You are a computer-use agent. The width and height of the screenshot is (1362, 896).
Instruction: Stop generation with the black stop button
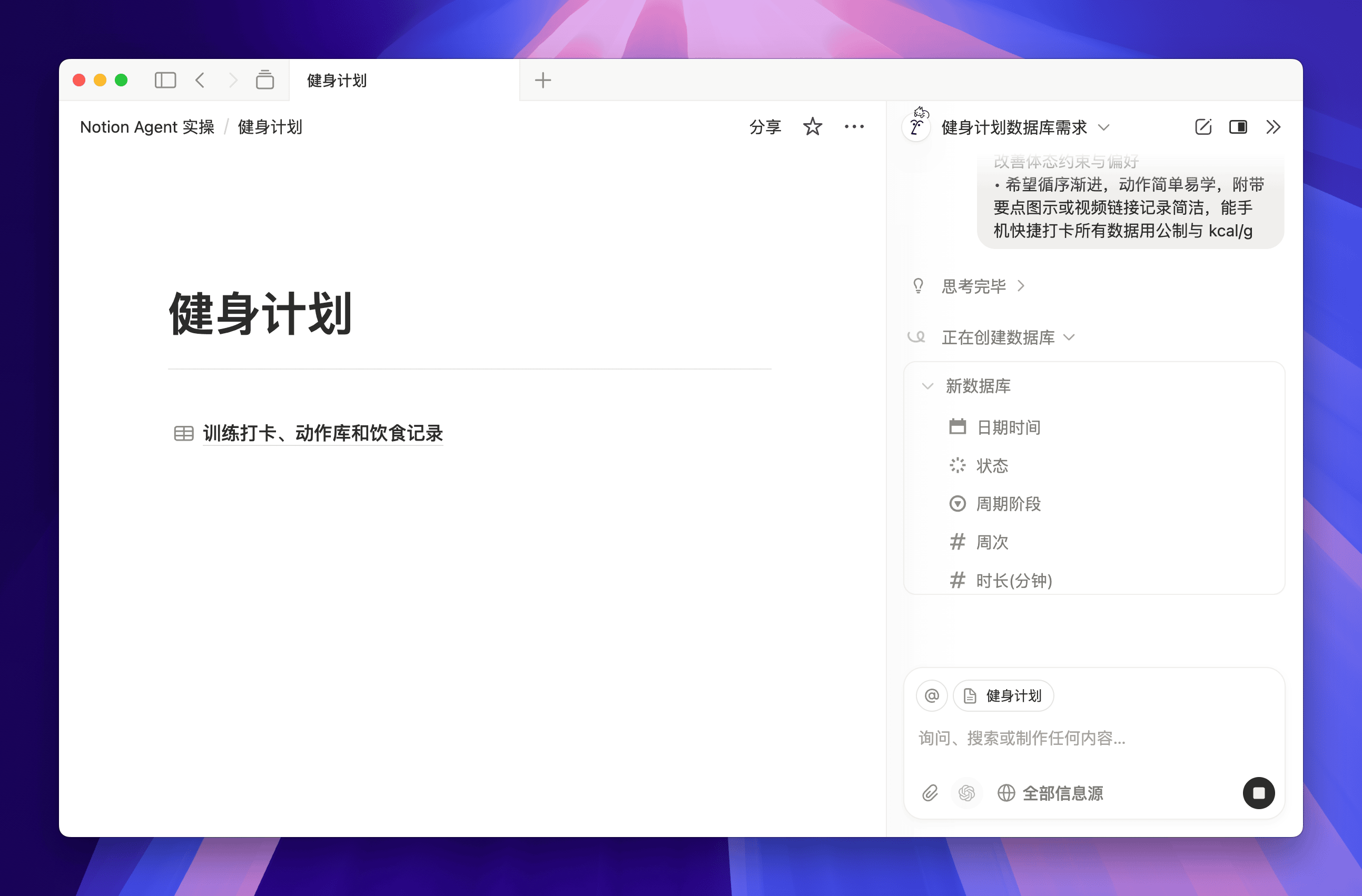coord(1258,793)
